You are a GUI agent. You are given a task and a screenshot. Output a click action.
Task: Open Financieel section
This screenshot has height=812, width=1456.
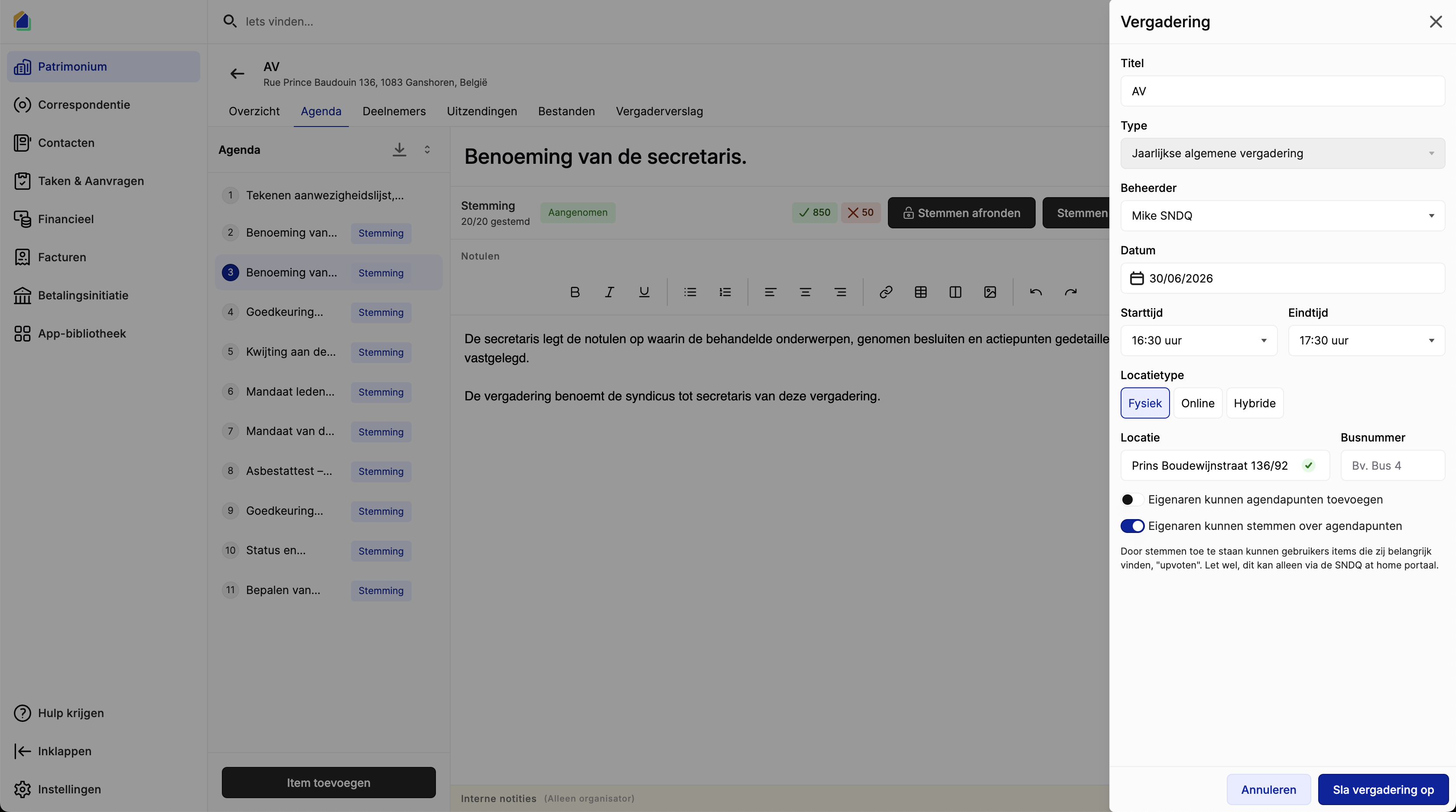pos(104,219)
